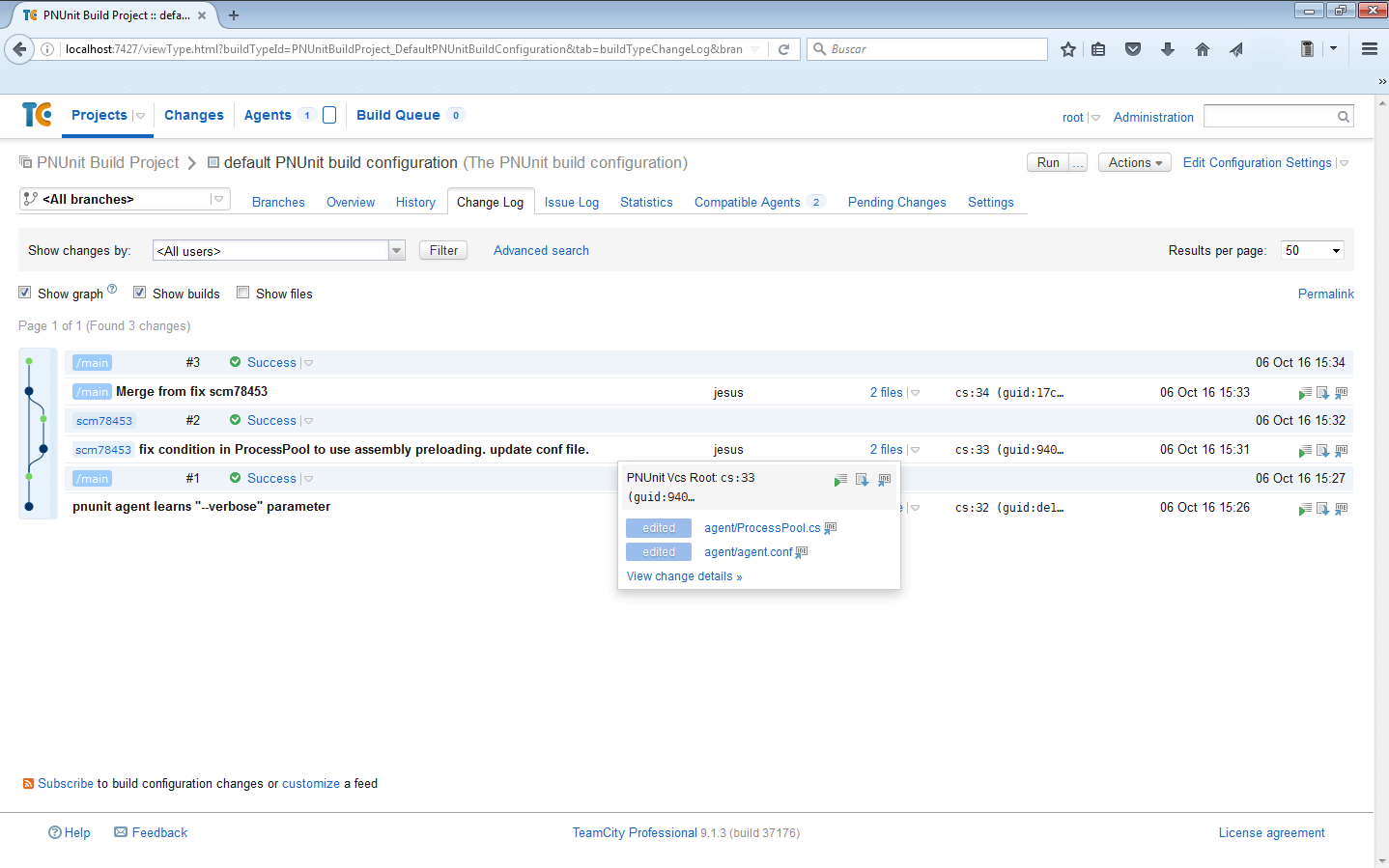The width and height of the screenshot is (1389, 868).
Task: Click the Filter button
Action: [x=443, y=251]
